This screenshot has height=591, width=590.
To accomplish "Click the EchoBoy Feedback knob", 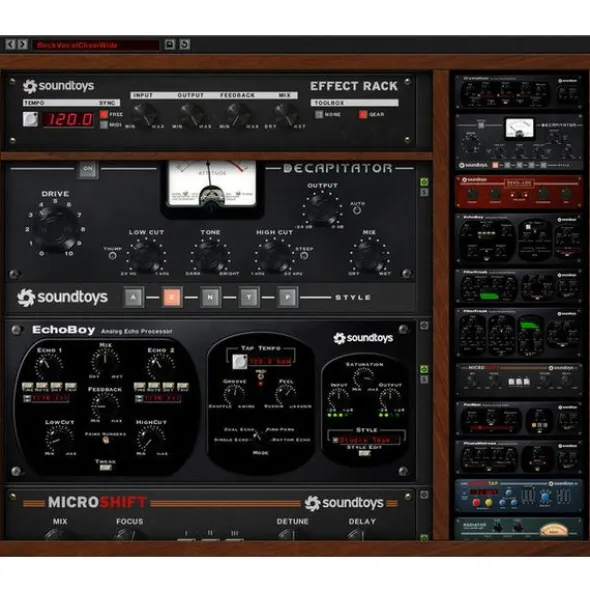I will [x=105, y=406].
